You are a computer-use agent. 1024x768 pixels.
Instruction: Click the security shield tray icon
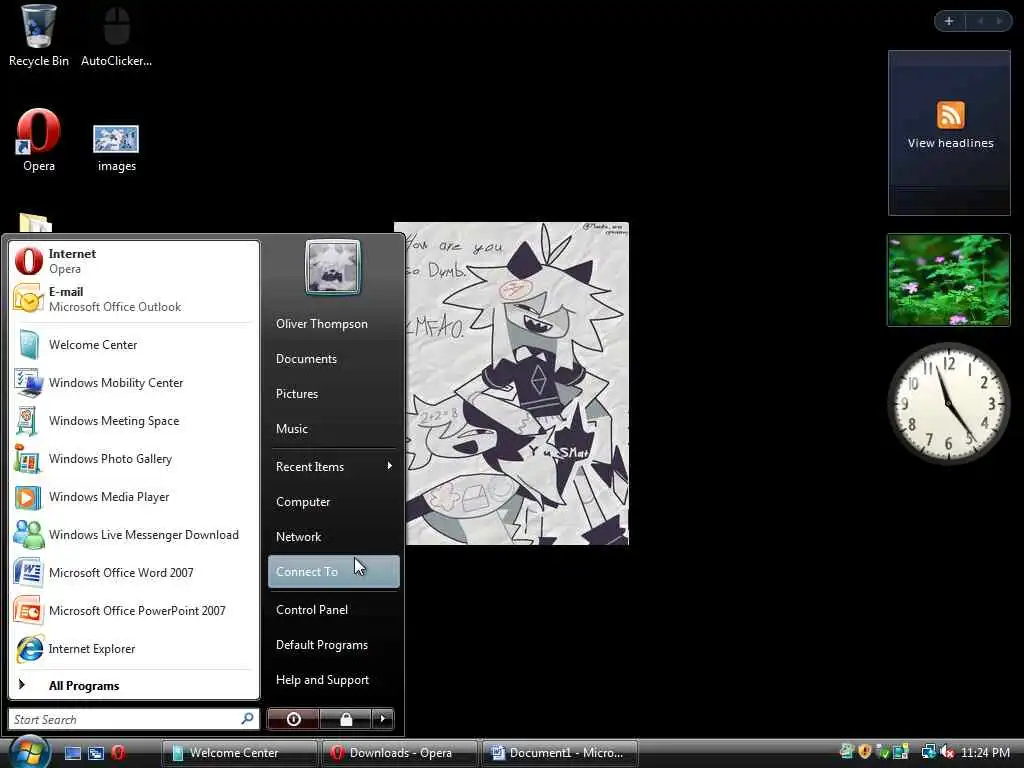[x=865, y=752]
